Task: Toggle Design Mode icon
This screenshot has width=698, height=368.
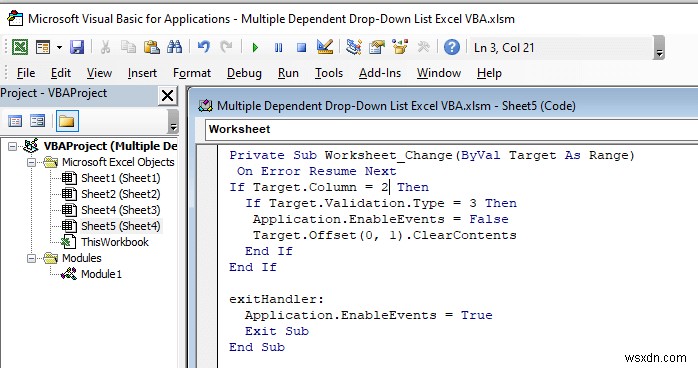Action: point(325,47)
